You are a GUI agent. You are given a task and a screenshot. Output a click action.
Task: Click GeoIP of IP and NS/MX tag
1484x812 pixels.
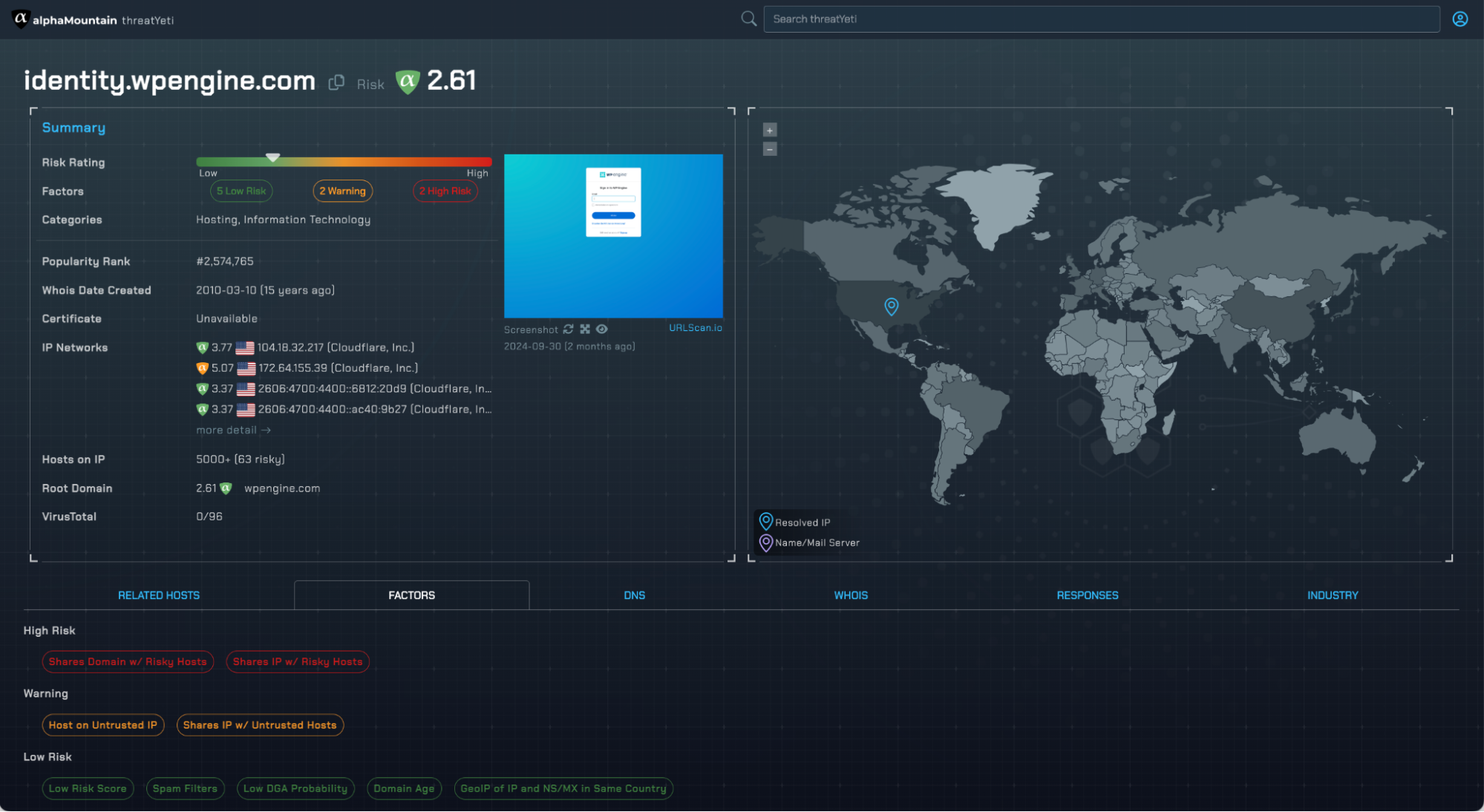click(x=563, y=788)
